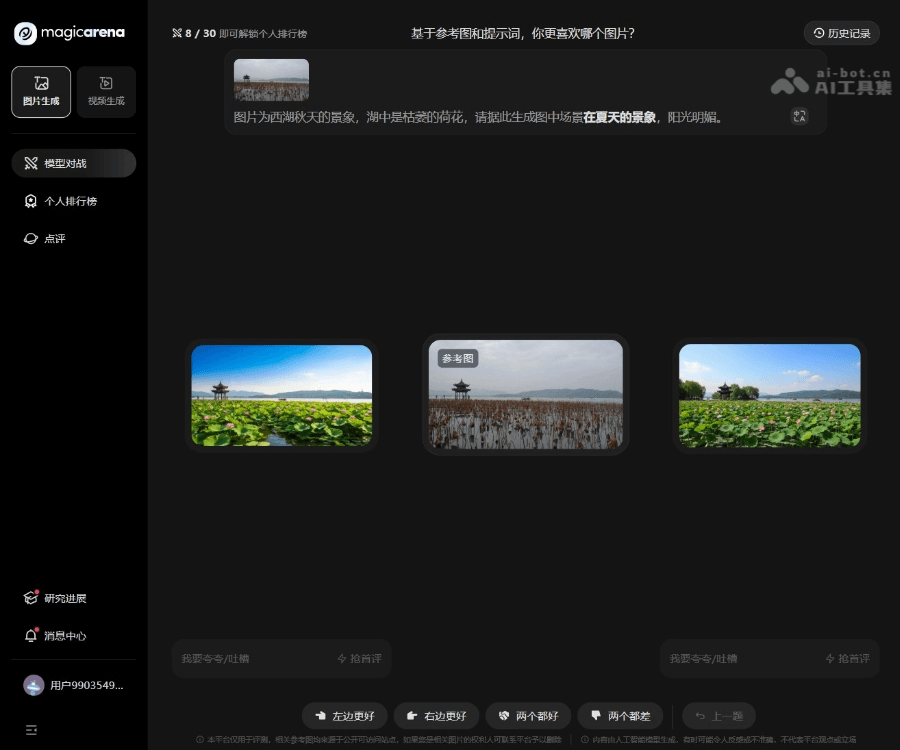Choose 两个都差 thumbs-down option
Screen dimensions: 900x750
[620, 716]
